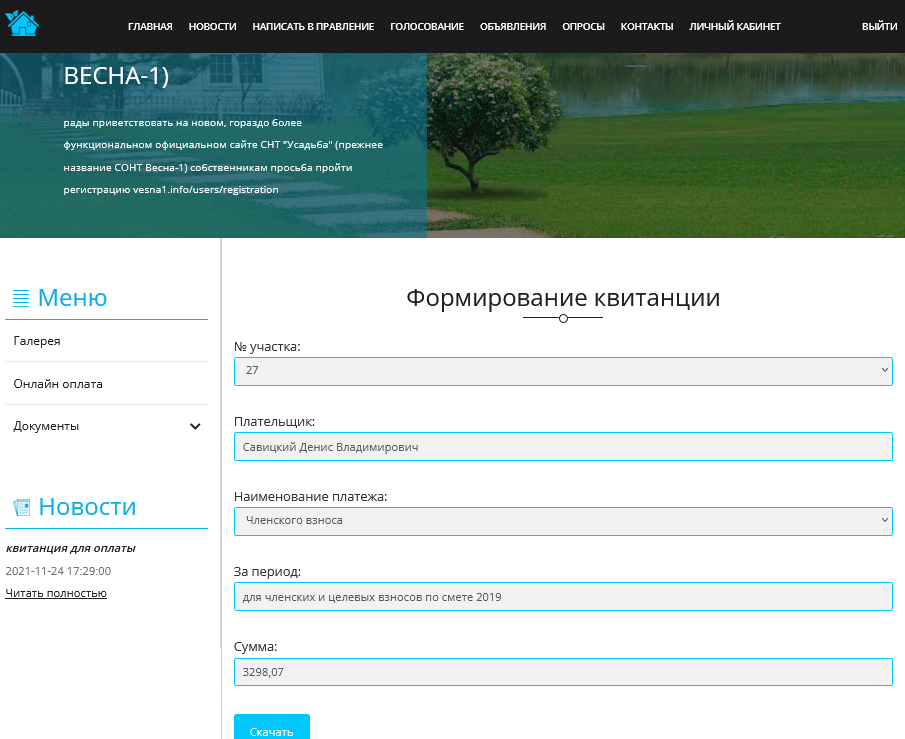Open the № участка dropdown
Image resolution: width=905 pixels, height=739 pixels.
pyautogui.click(x=563, y=371)
